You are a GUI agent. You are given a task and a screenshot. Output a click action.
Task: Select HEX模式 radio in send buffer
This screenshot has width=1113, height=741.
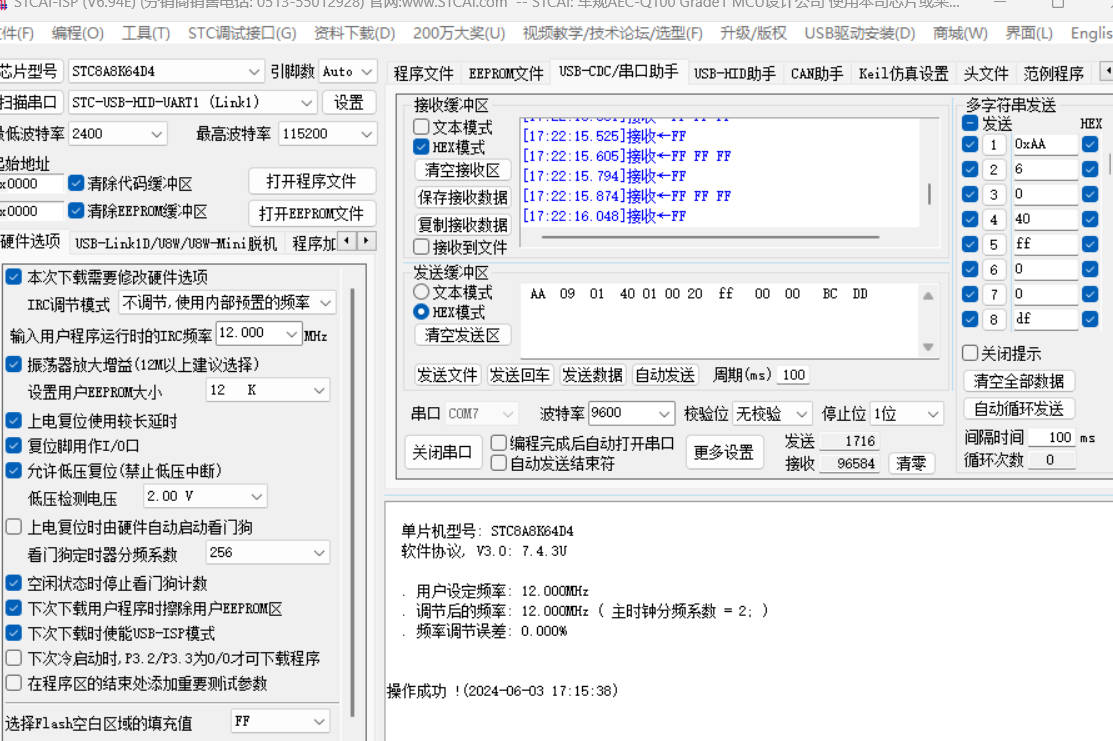(421, 312)
